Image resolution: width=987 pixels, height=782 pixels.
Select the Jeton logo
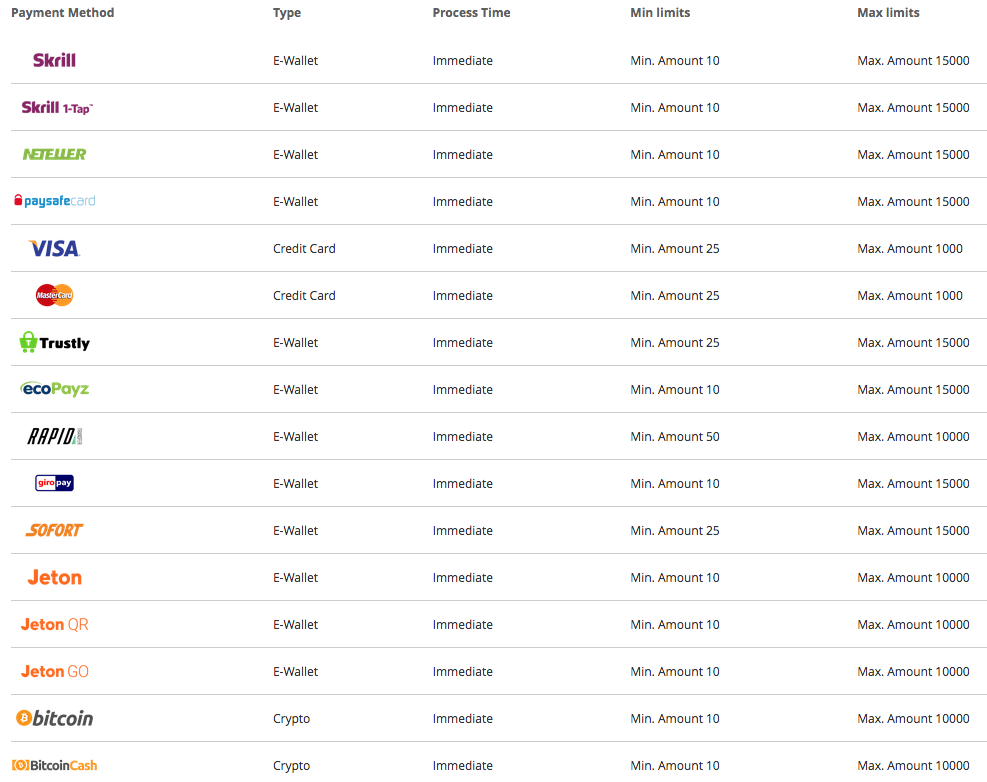coord(54,577)
